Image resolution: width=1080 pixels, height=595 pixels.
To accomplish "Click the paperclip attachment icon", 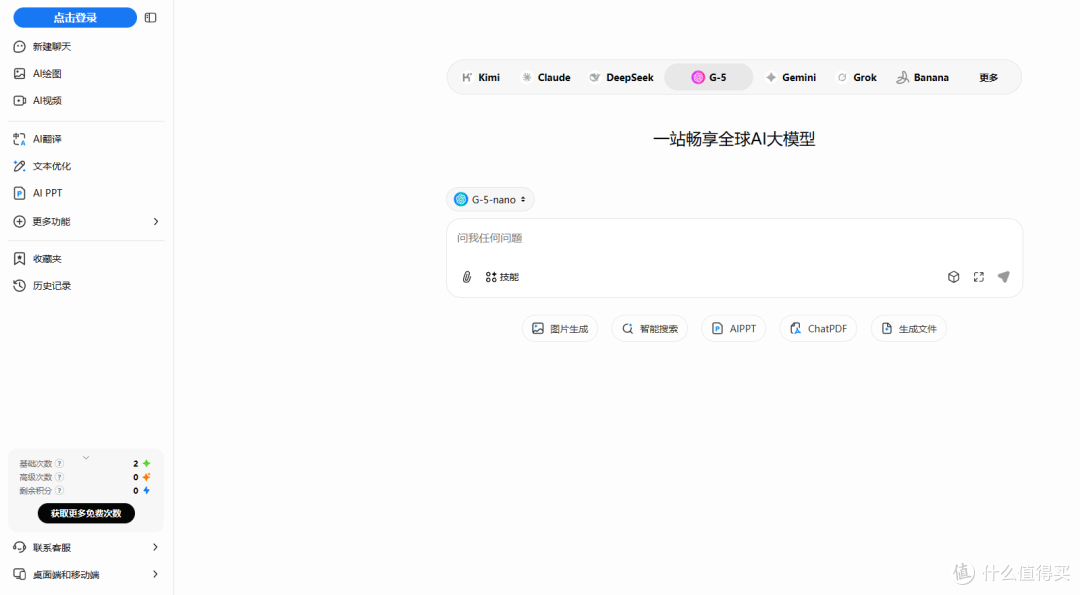I will click(x=467, y=277).
